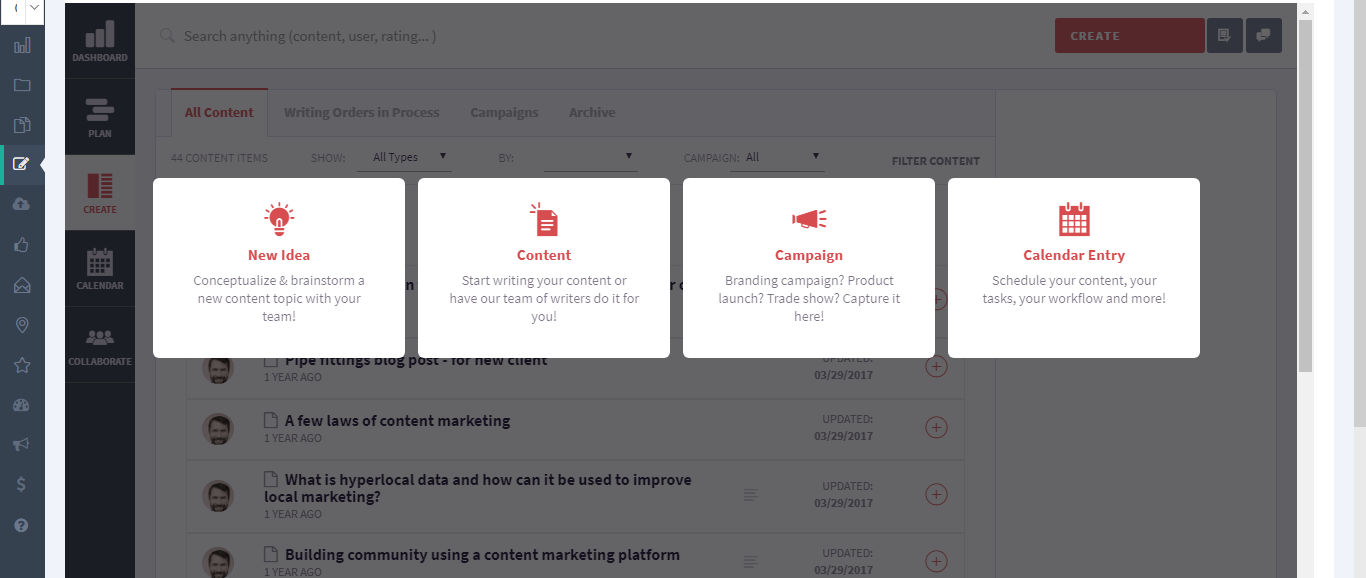Click the Content card title link
Image resolution: width=1366 pixels, height=578 pixels.
[x=544, y=255]
